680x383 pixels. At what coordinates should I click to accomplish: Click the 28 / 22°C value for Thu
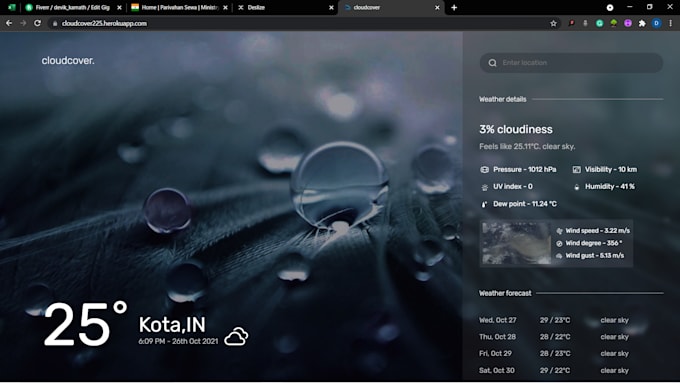555,337
